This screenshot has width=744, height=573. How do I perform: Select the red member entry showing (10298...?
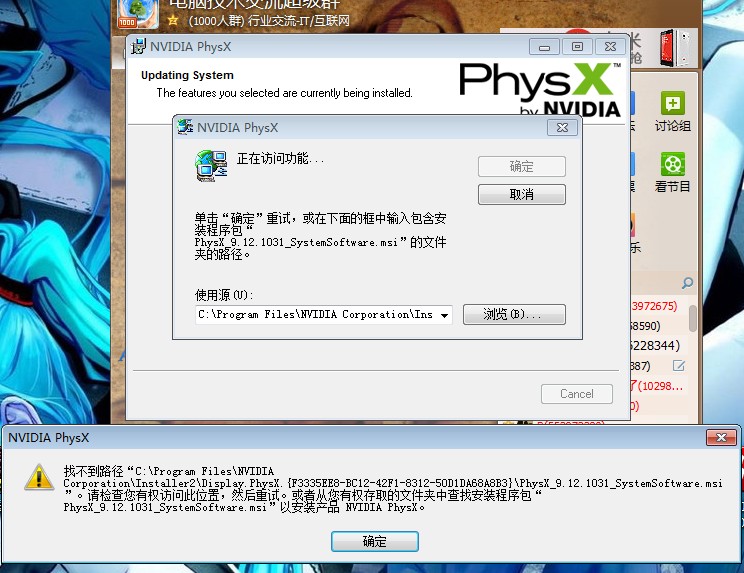point(657,386)
